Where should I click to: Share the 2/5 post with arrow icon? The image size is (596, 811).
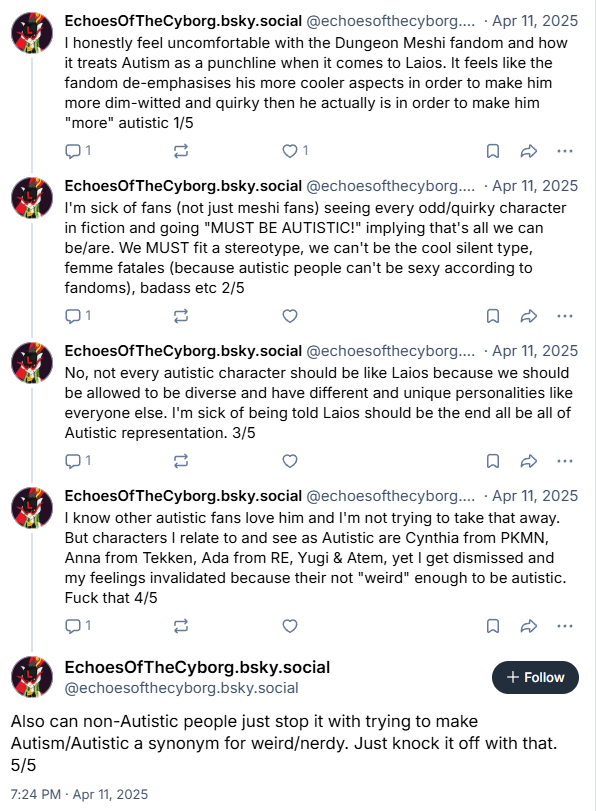pos(528,316)
